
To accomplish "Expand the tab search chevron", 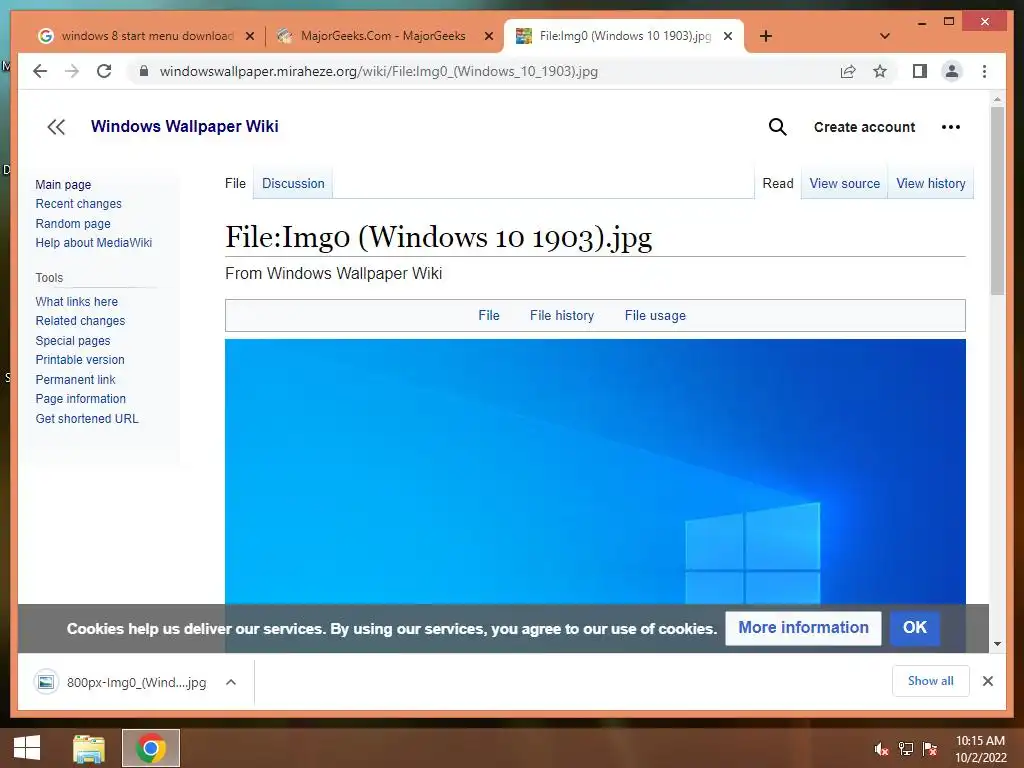I will 885,36.
